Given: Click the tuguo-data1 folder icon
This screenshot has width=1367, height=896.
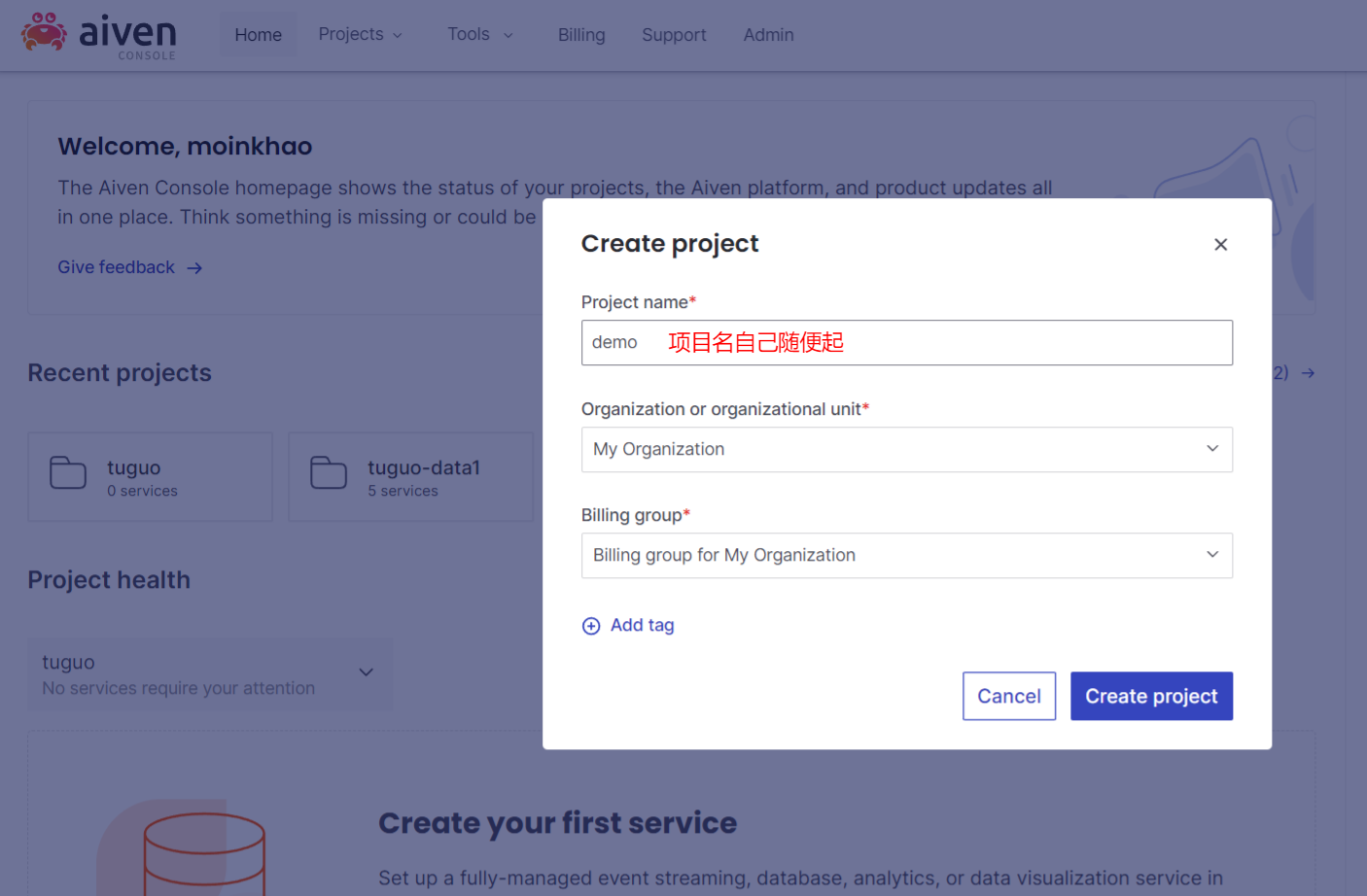Looking at the screenshot, I should [x=329, y=473].
